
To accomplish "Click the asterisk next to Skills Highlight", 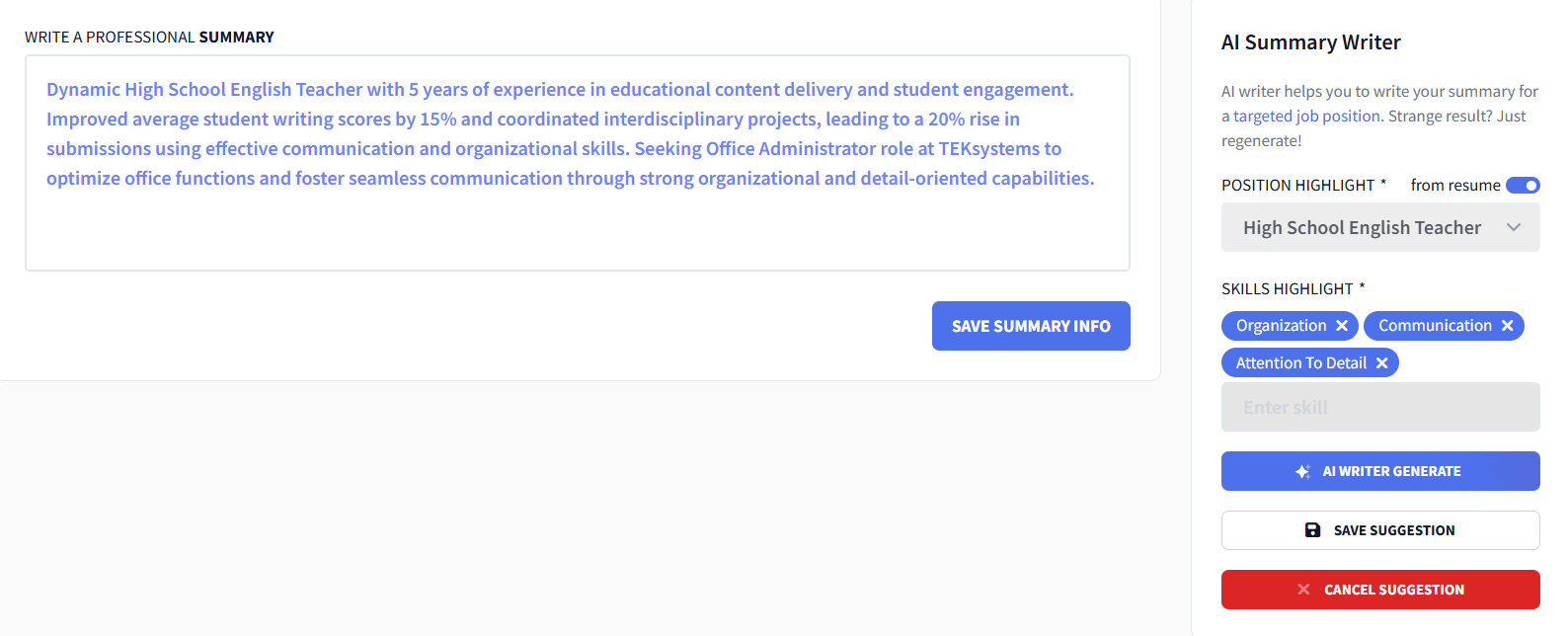I will pos(1362,284).
